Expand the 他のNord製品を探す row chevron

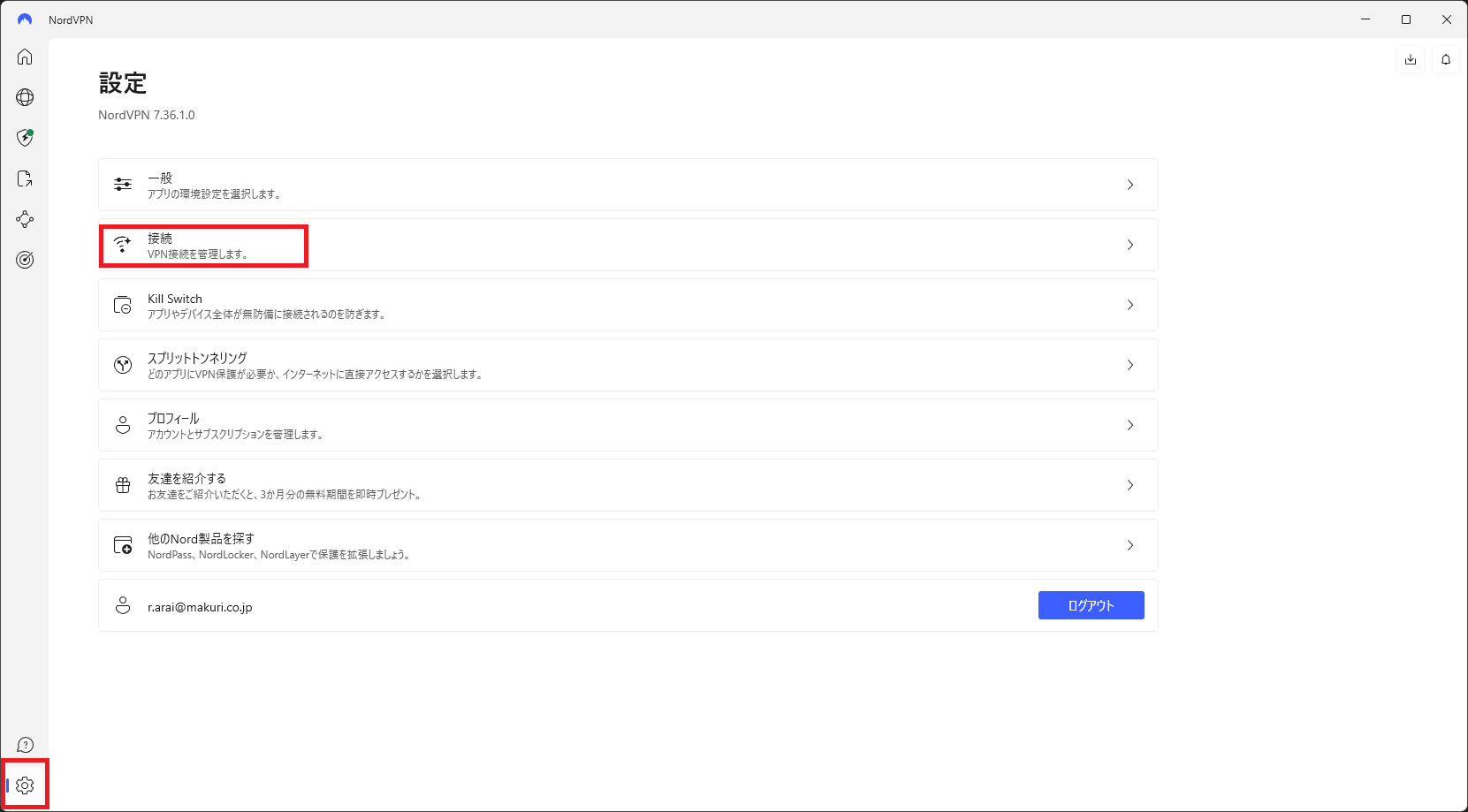tap(1130, 545)
